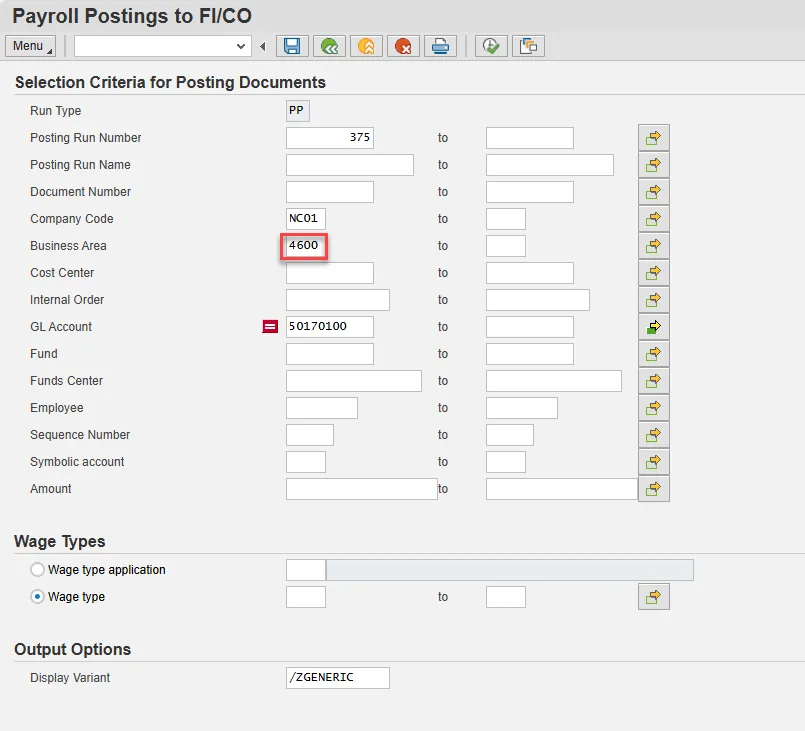
Task: Select the Wage type application radio button
Action: pyautogui.click(x=38, y=570)
